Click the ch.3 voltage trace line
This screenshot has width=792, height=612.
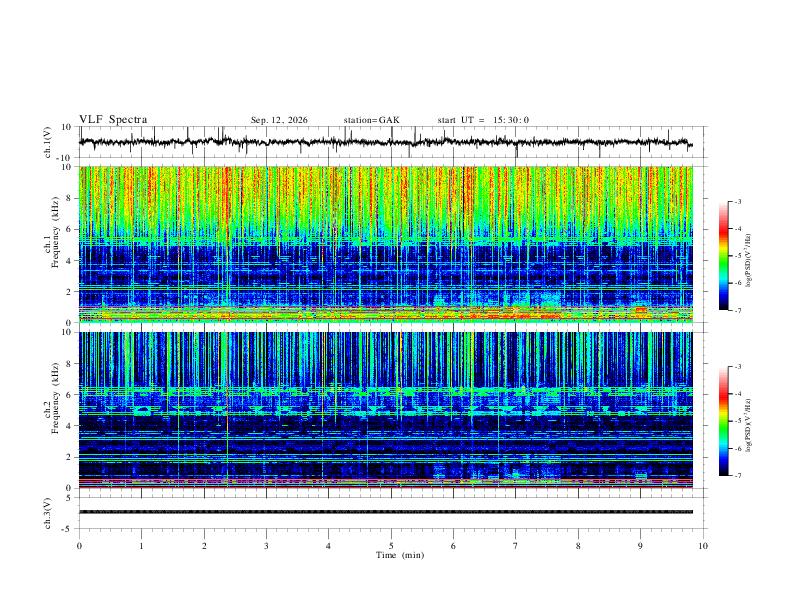pyautogui.click(x=385, y=512)
